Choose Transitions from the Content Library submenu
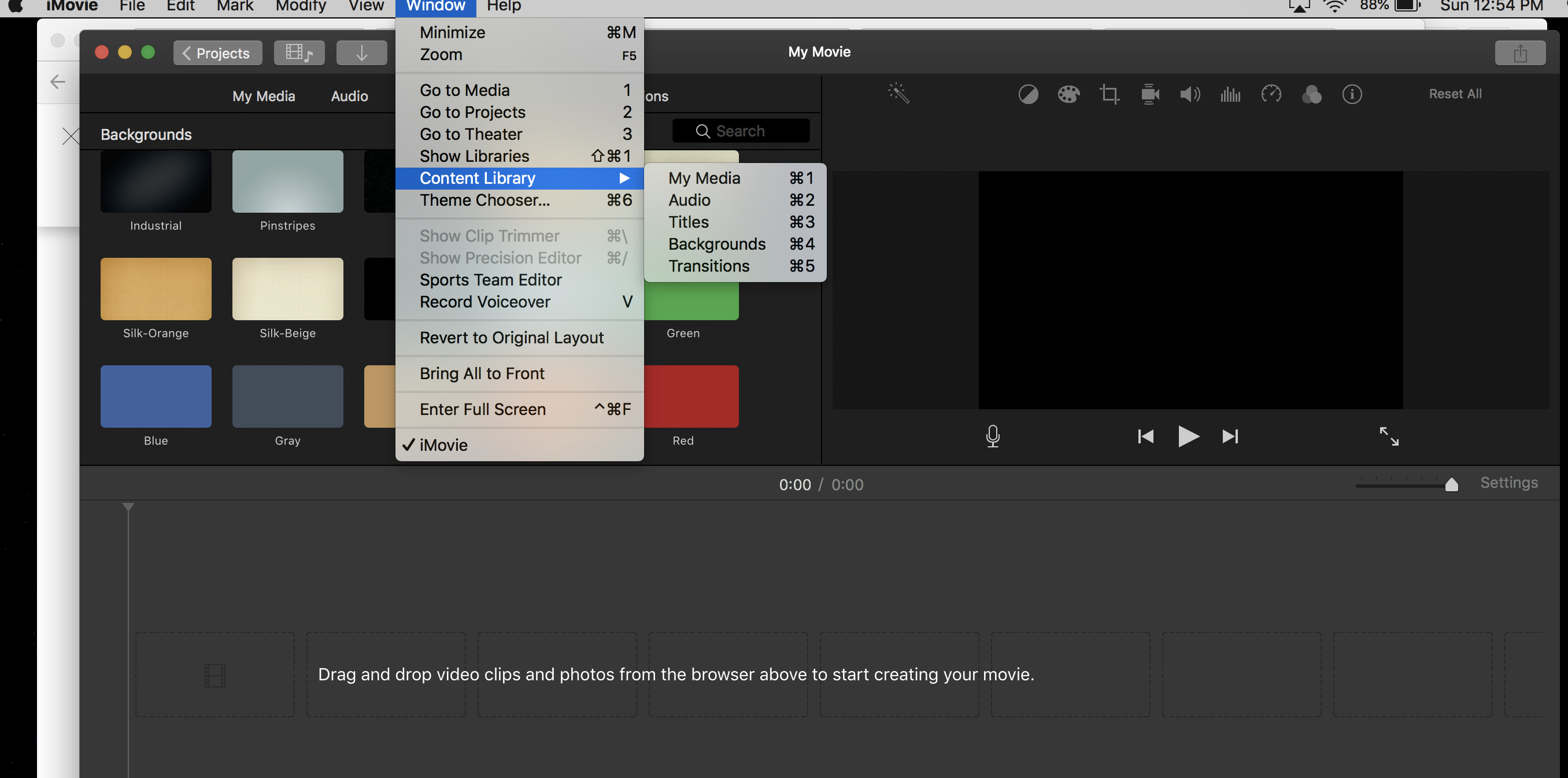This screenshot has height=778, width=1568. [708, 266]
